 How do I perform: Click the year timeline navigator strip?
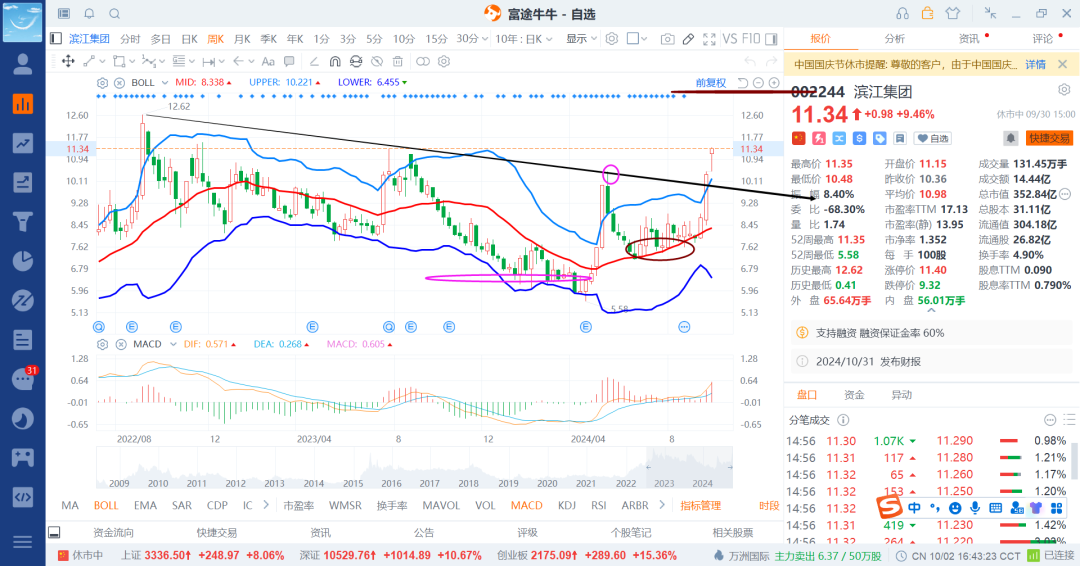click(415, 468)
